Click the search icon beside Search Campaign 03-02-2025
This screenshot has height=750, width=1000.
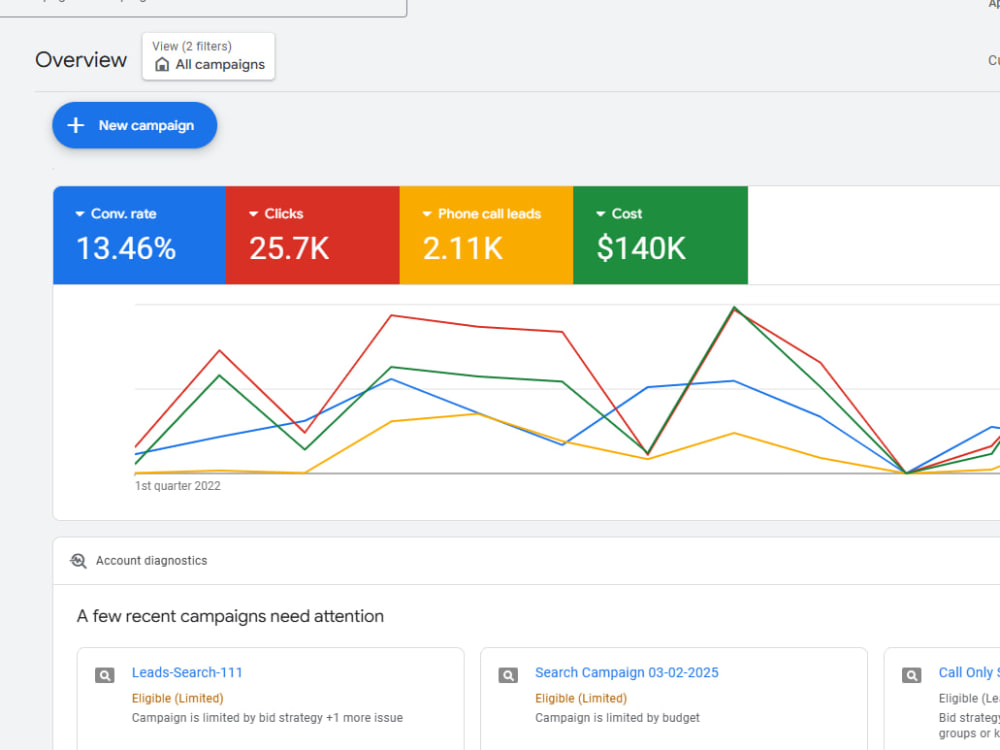508,675
